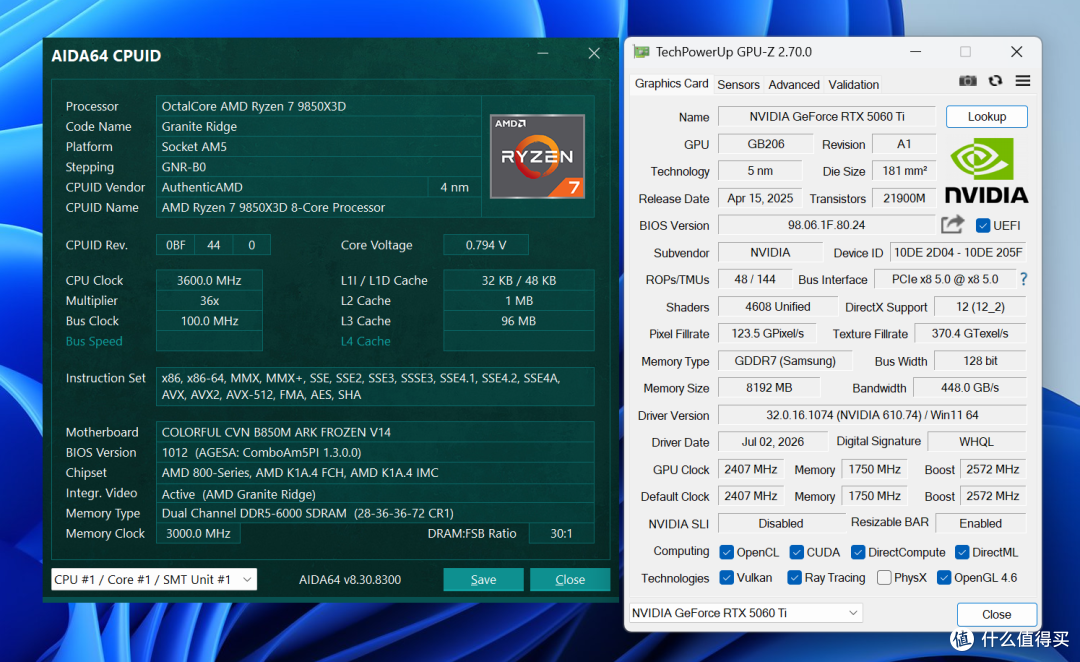Open the GPU-Z hamburger menu
Image resolution: width=1080 pixels, height=662 pixels.
pyautogui.click(x=1023, y=81)
